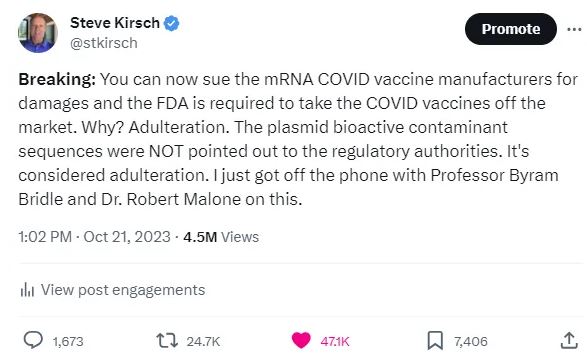587x361 pixels.
Task: Open the three-dot more options menu
Action: pos(574,29)
